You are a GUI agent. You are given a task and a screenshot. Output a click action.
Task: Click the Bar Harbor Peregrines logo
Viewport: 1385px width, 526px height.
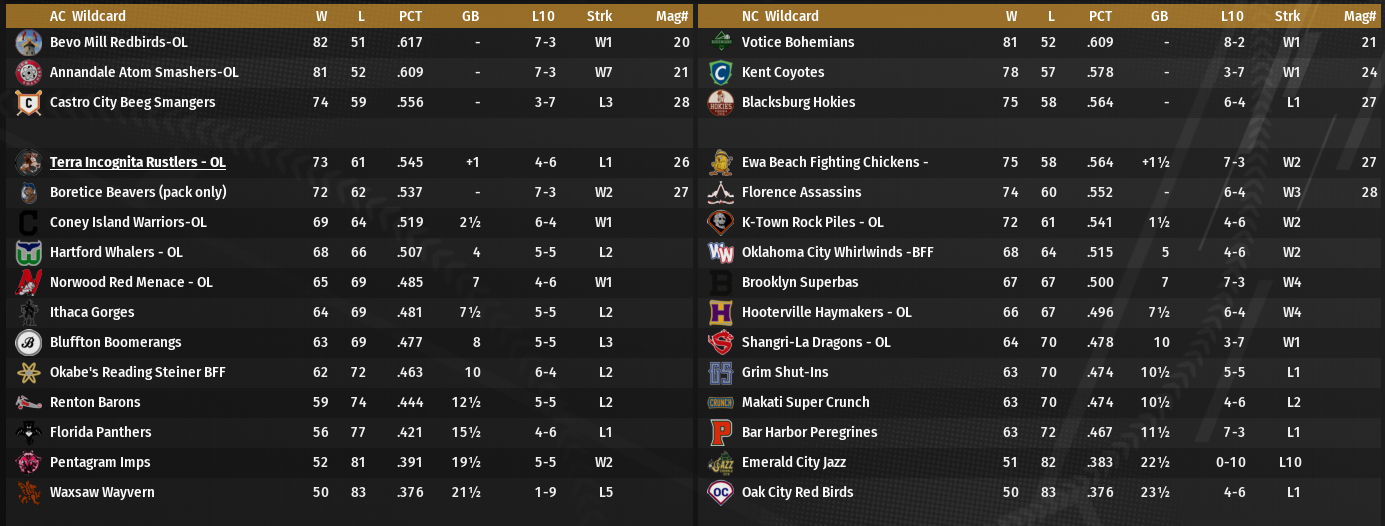click(720, 432)
